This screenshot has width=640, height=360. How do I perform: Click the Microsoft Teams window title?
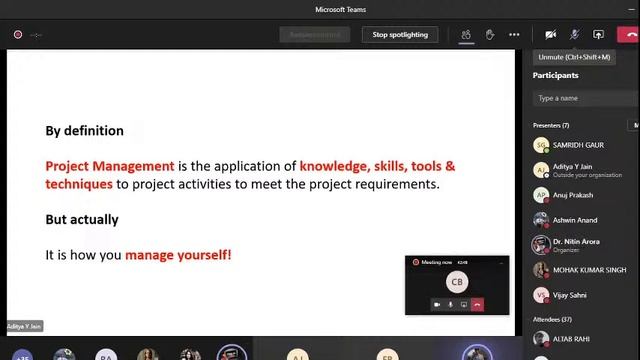[x=340, y=9]
